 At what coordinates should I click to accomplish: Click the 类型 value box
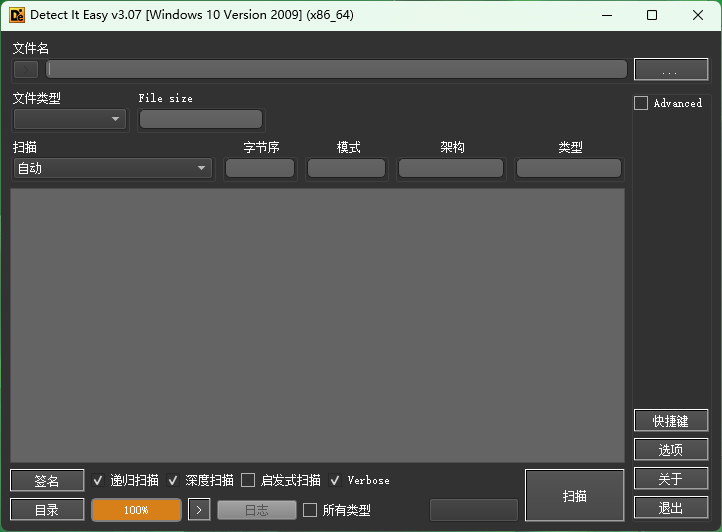tap(569, 168)
